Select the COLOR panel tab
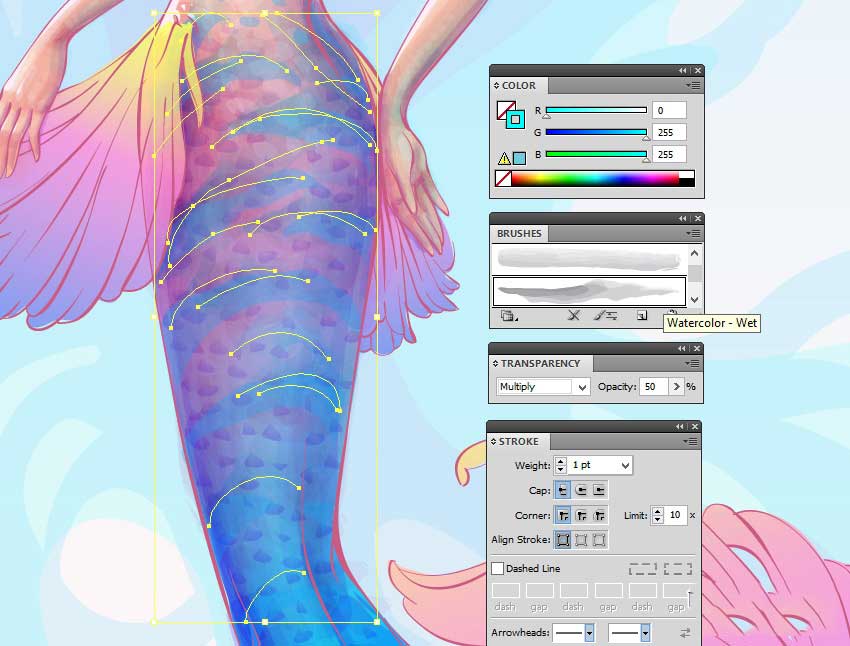Viewport: 850px width, 646px height. tap(519, 86)
